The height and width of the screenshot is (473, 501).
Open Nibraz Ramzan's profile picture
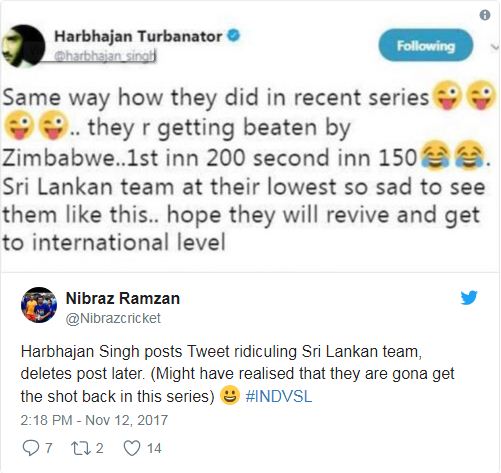tap(39, 305)
